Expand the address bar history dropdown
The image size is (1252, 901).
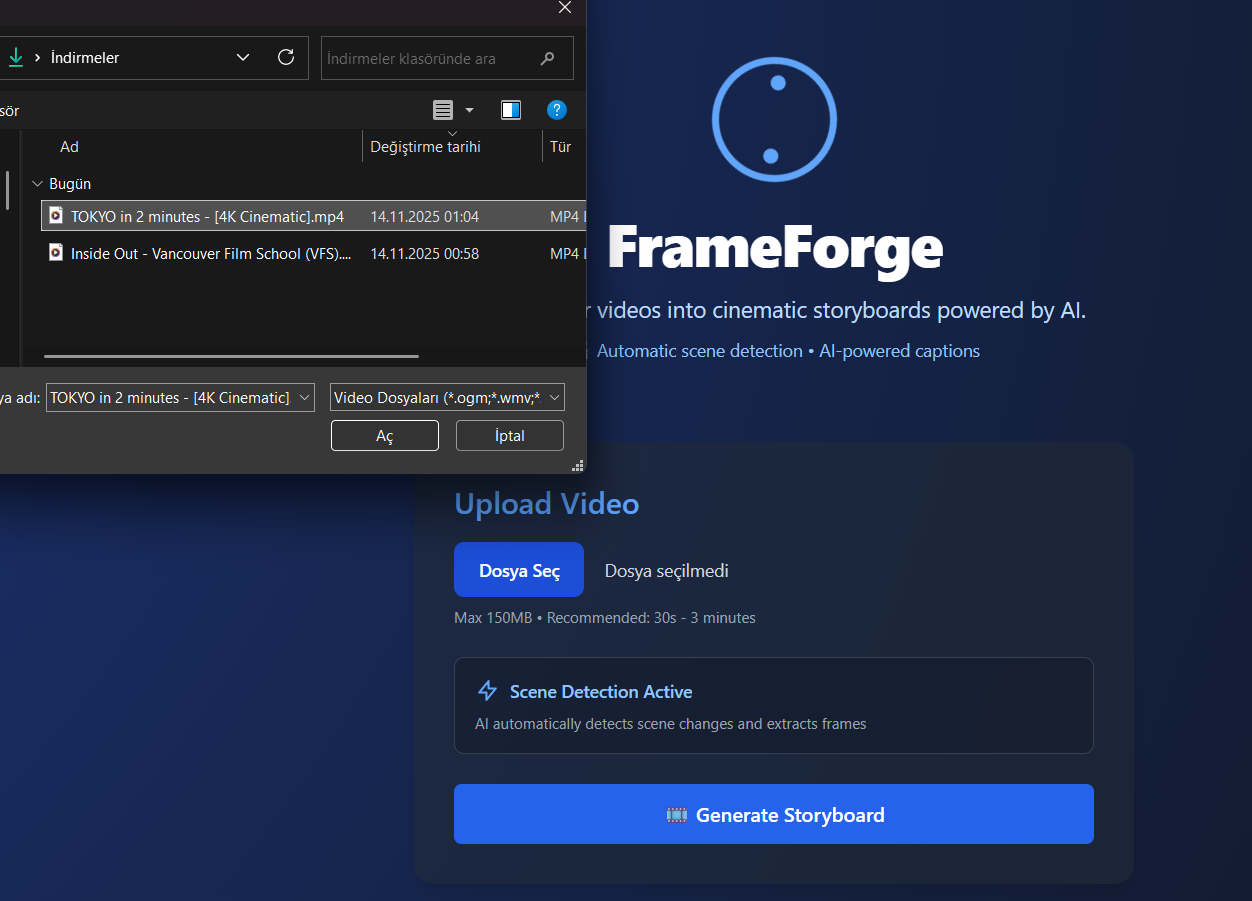(243, 57)
